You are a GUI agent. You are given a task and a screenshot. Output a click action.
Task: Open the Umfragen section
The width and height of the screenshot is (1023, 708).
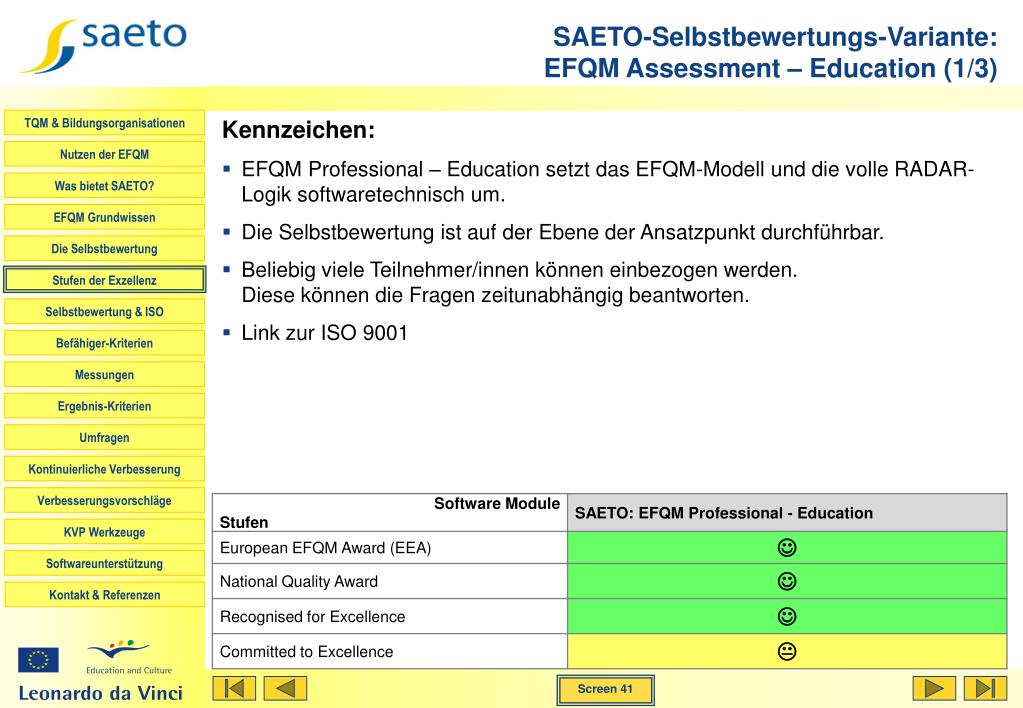click(104, 437)
